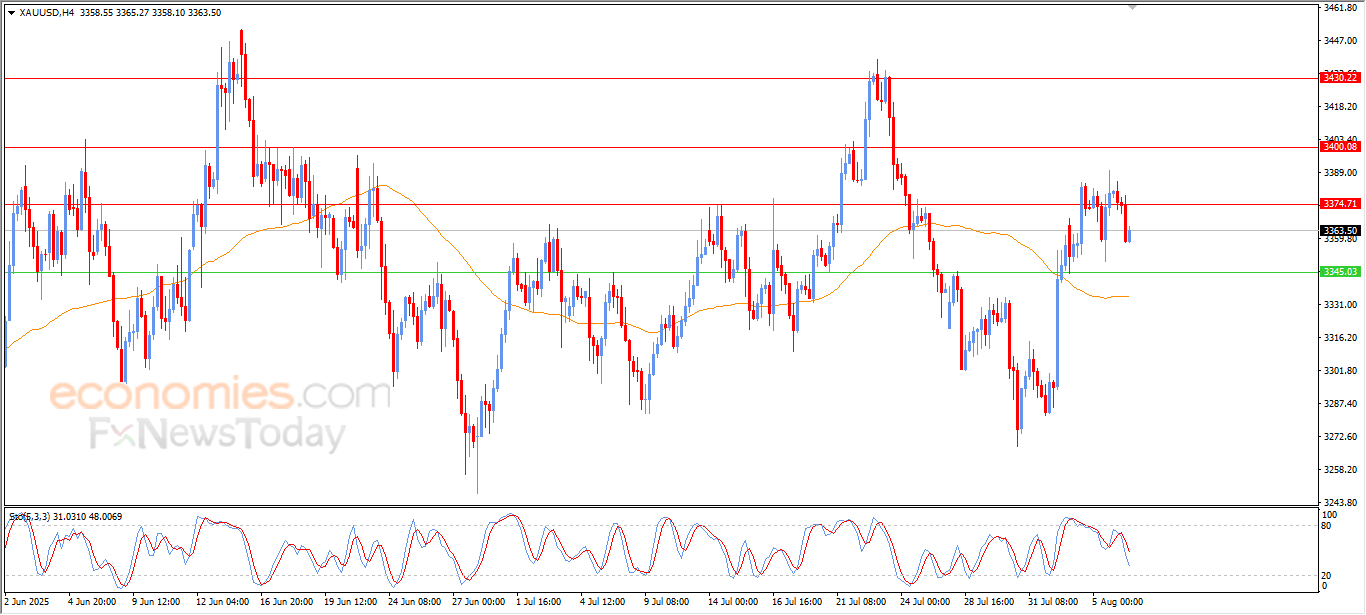Viewport: 1366px width, 615px height.
Task: Click the stochastic 20 level label
Action: coord(1327,575)
